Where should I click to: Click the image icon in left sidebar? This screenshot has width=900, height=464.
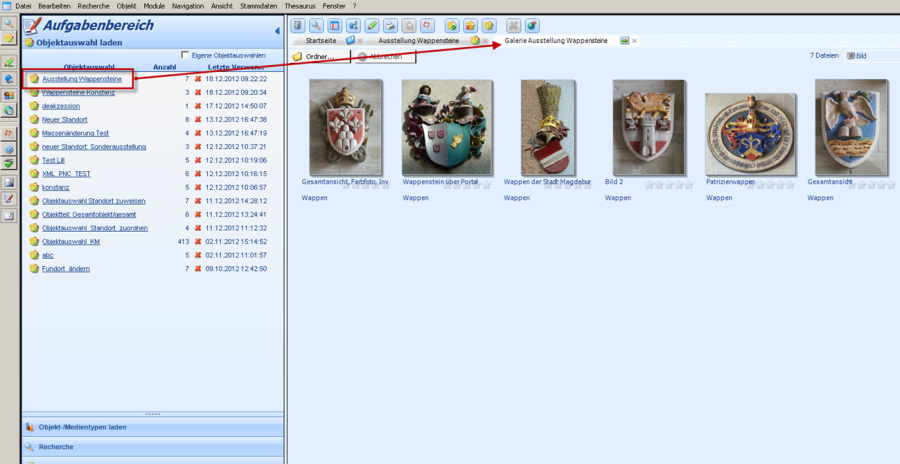click(x=9, y=183)
